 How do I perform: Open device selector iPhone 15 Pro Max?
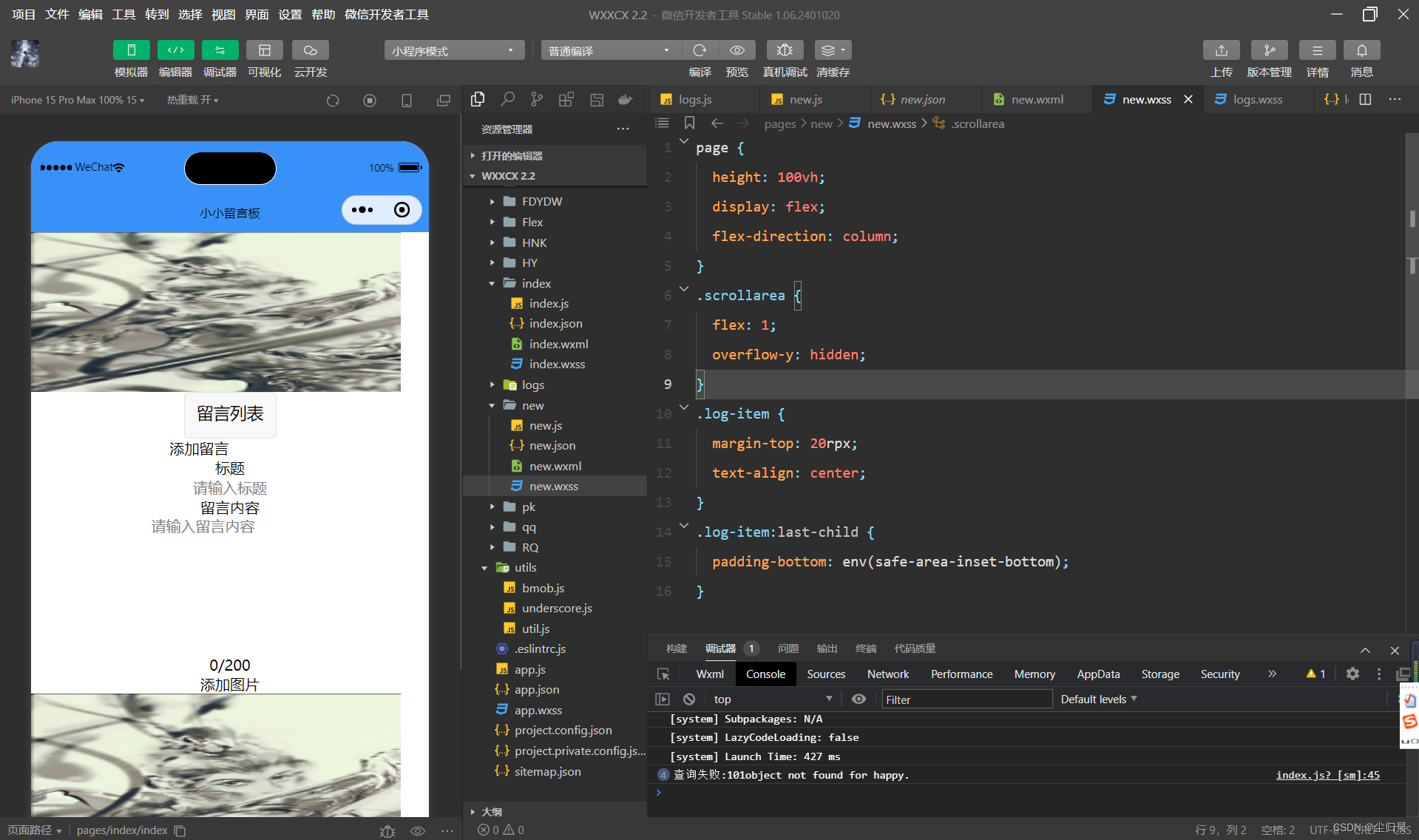pyautogui.click(x=78, y=100)
